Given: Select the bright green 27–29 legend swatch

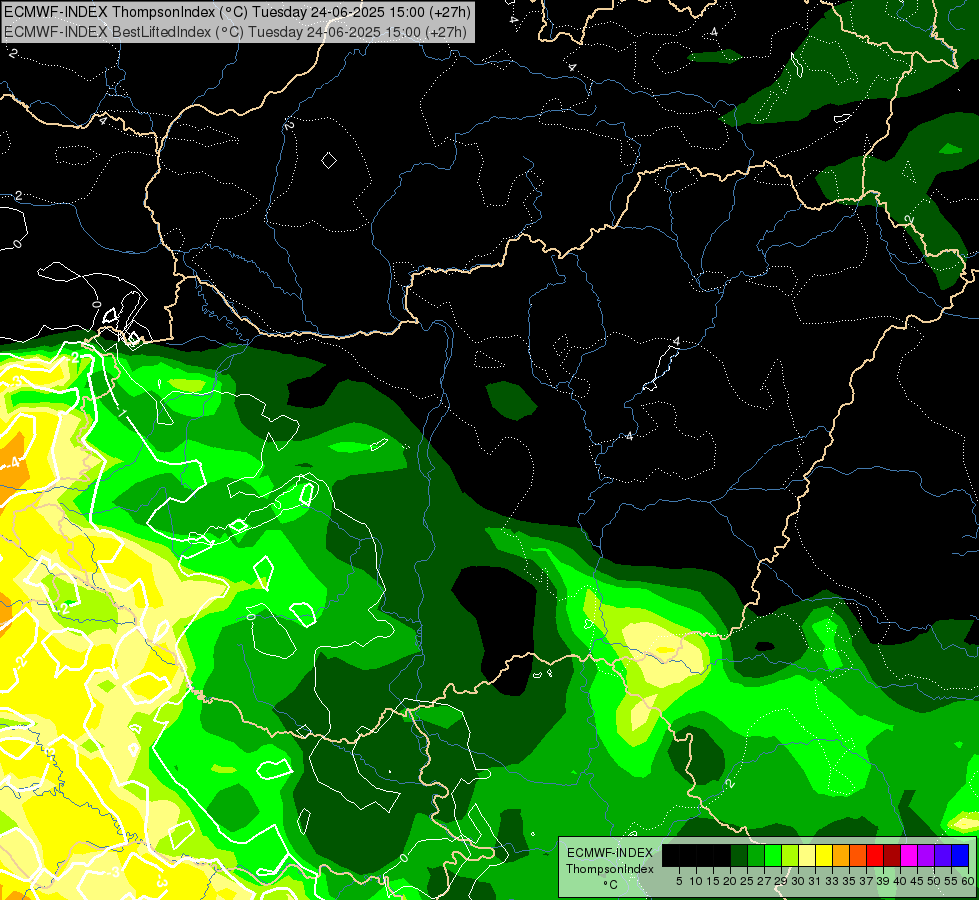Looking at the screenshot, I should (773, 855).
